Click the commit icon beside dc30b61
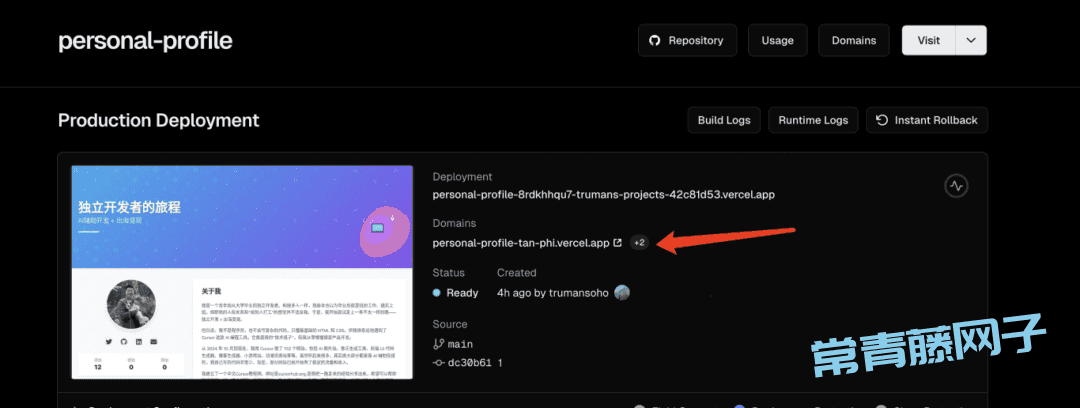The height and width of the screenshot is (408, 1080). pos(438,363)
